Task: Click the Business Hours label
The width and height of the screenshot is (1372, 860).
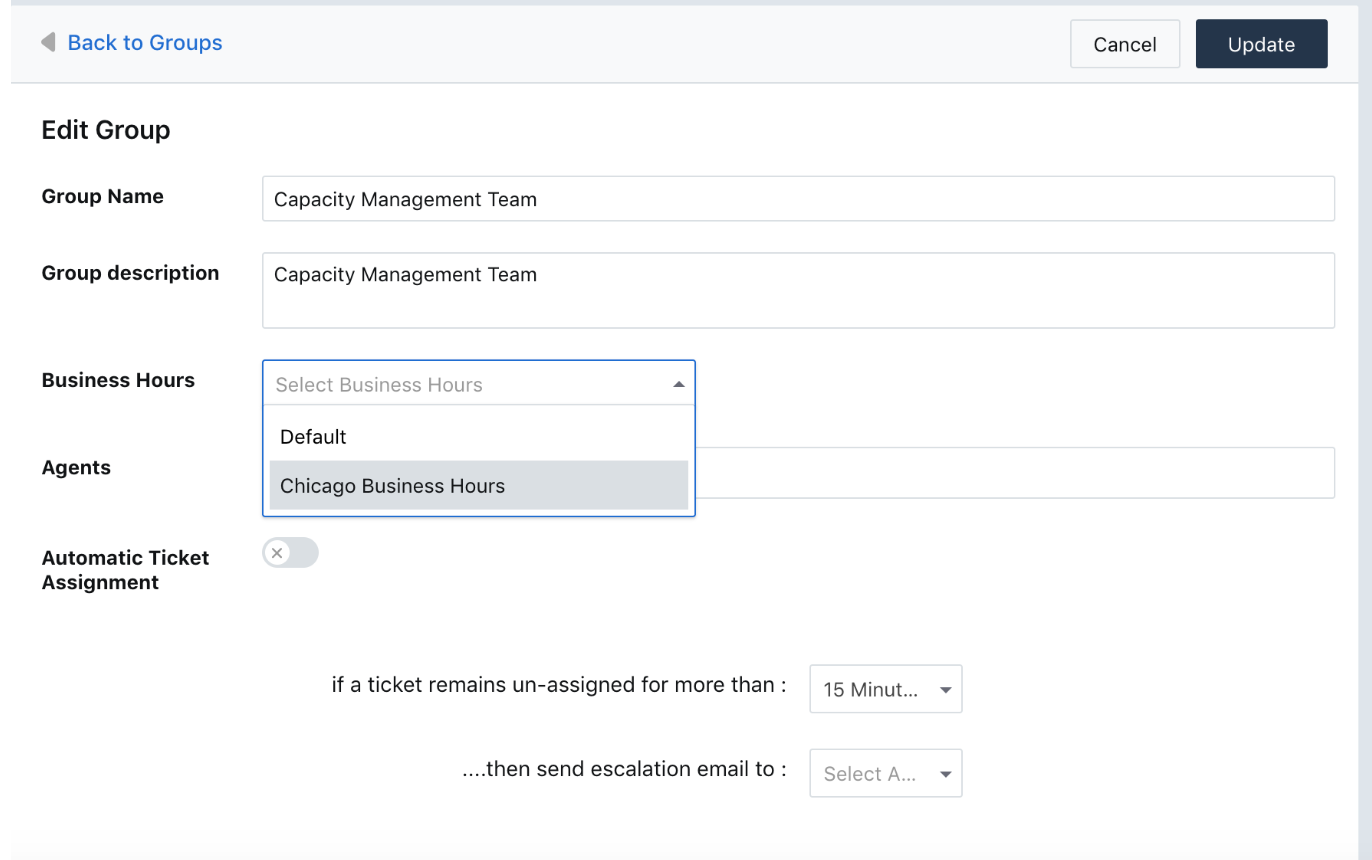Action: pyautogui.click(x=118, y=380)
